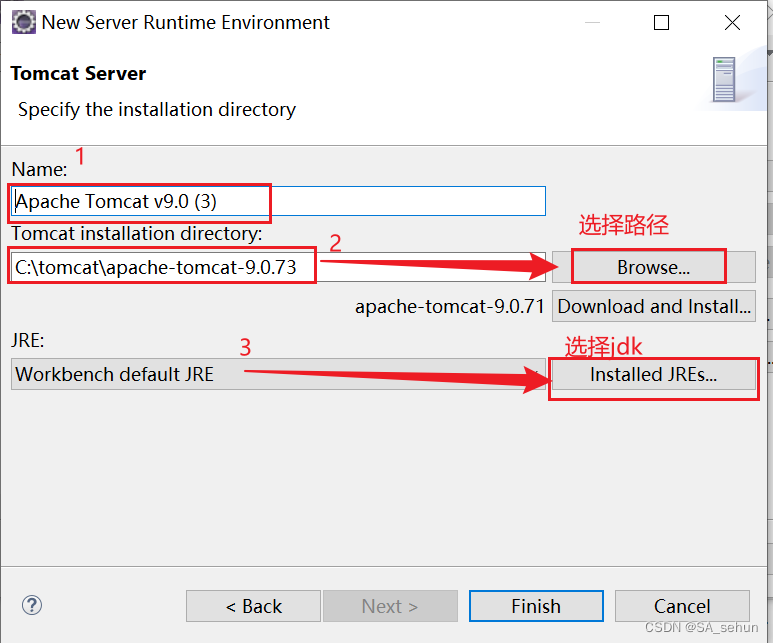Click the 'Specify the installation directory' description

[x=157, y=109]
